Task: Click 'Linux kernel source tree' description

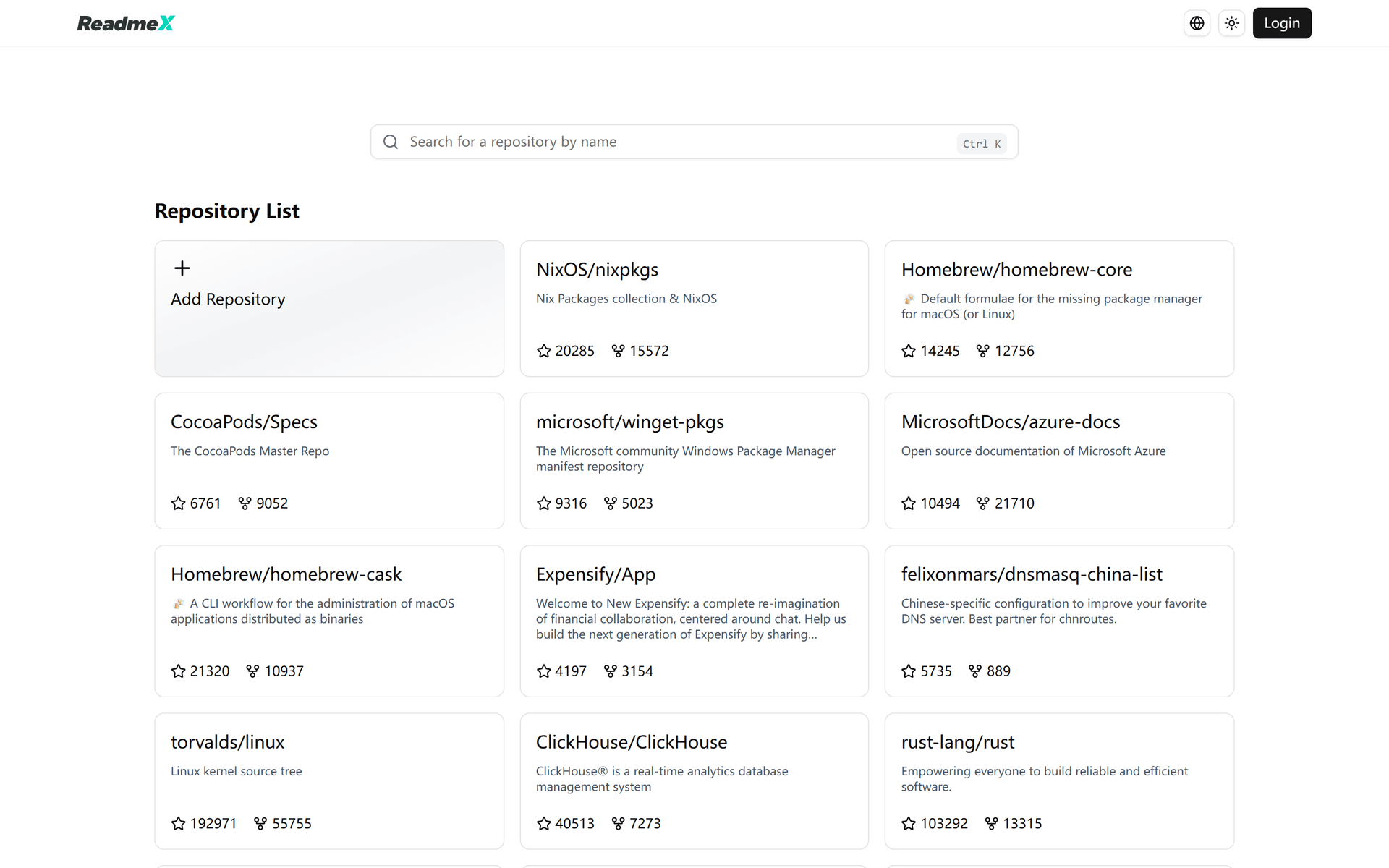Action: [x=237, y=771]
